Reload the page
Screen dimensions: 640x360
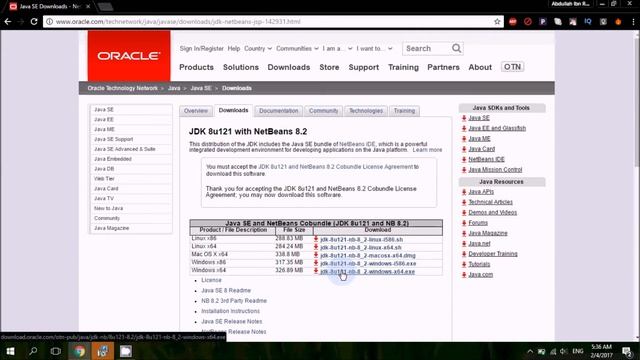click(x=34, y=22)
